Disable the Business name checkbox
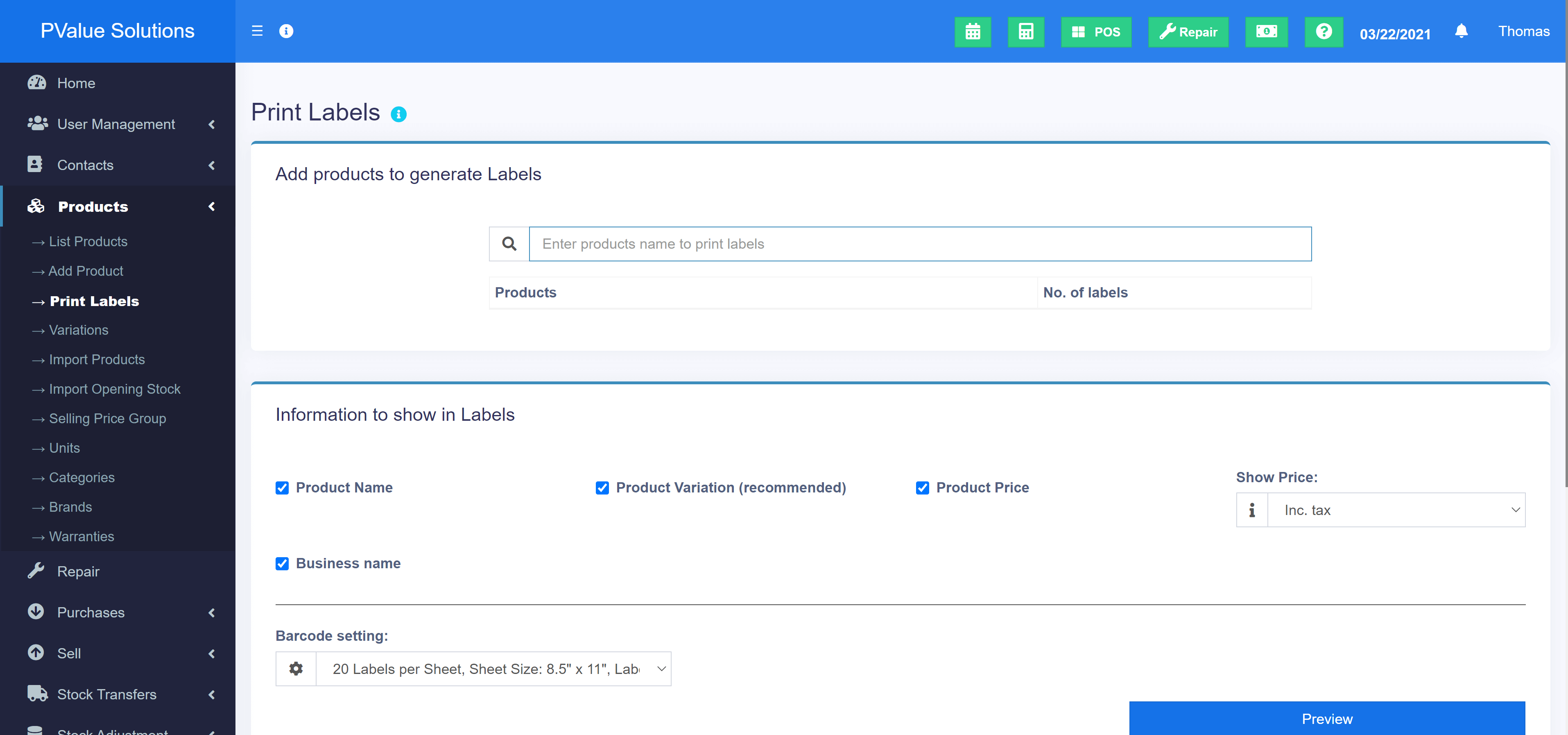The height and width of the screenshot is (735, 1568). (282, 563)
